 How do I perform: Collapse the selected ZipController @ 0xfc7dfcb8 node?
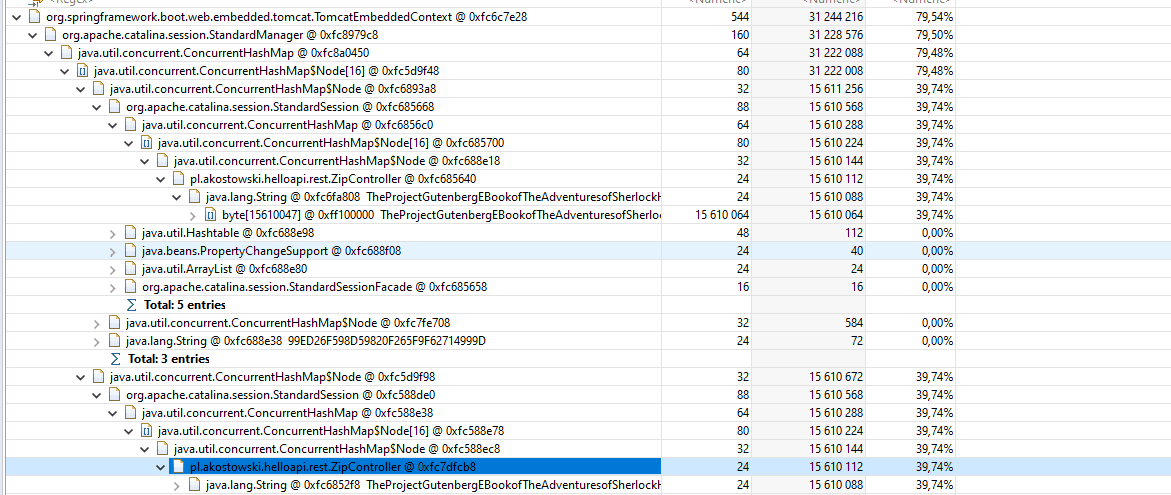(161, 467)
